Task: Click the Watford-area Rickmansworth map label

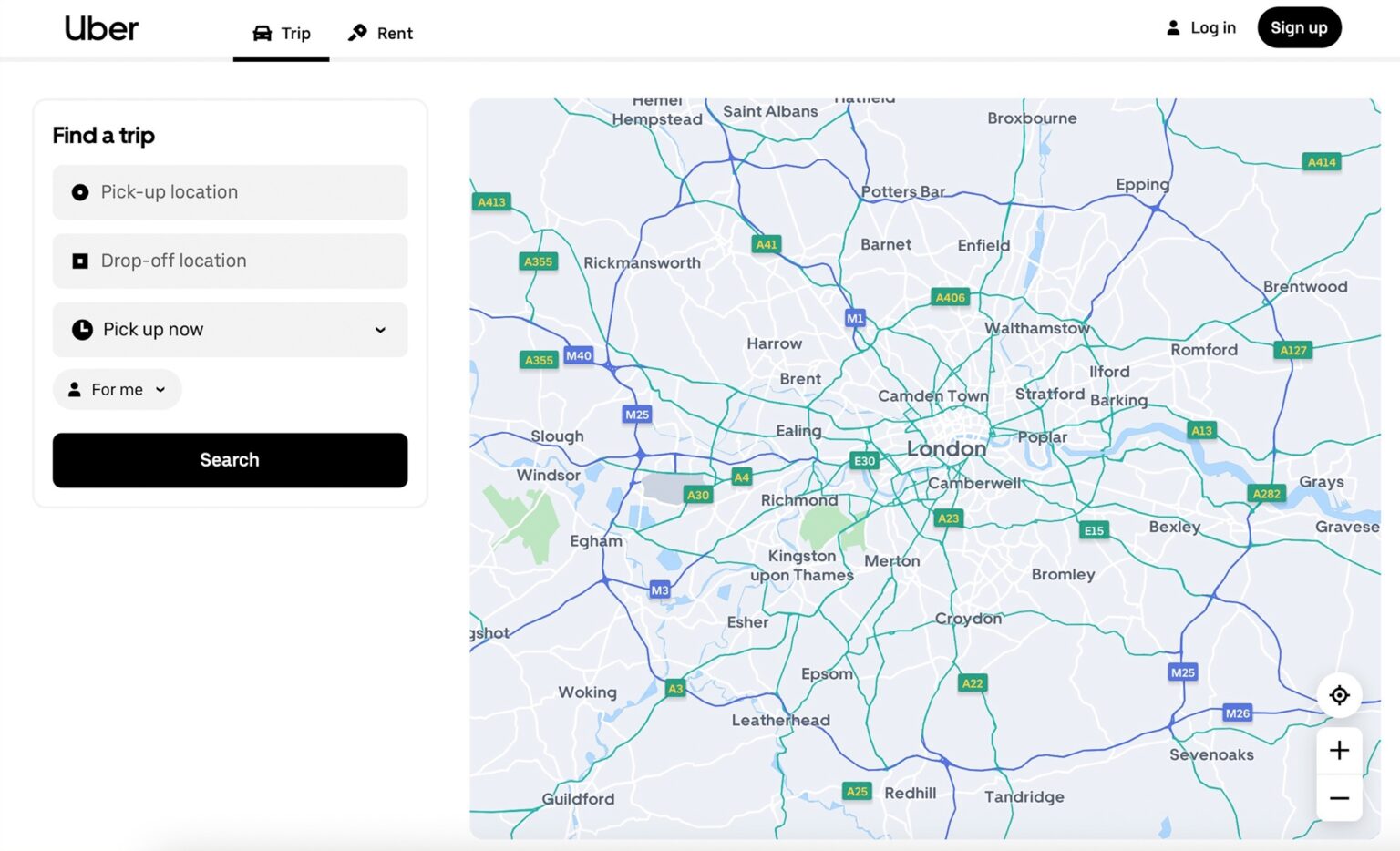Action: [x=642, y=262]
